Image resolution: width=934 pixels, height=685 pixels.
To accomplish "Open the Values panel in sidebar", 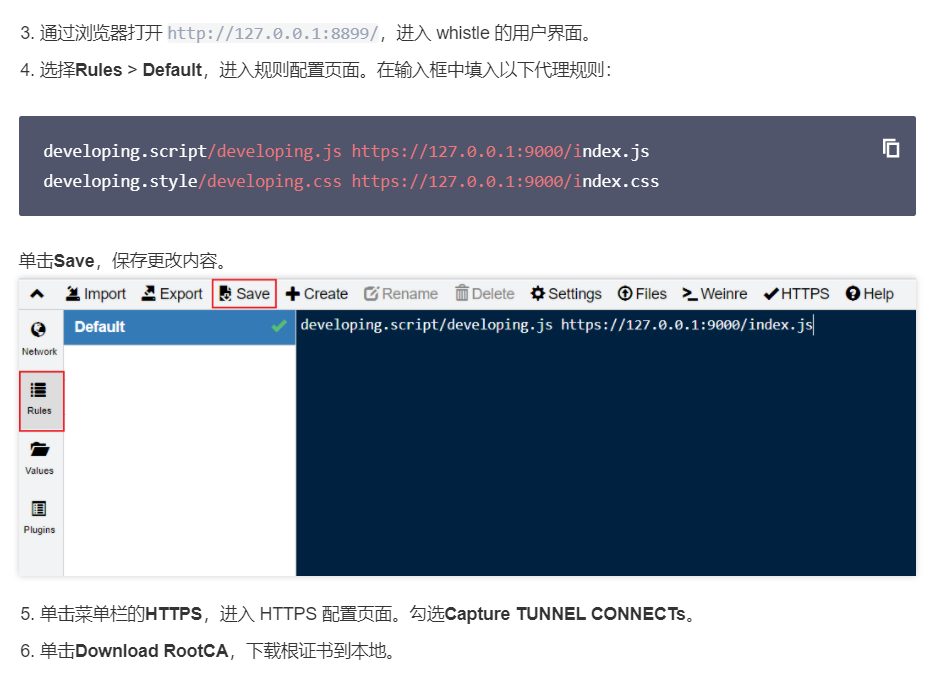I will (39, 458).
